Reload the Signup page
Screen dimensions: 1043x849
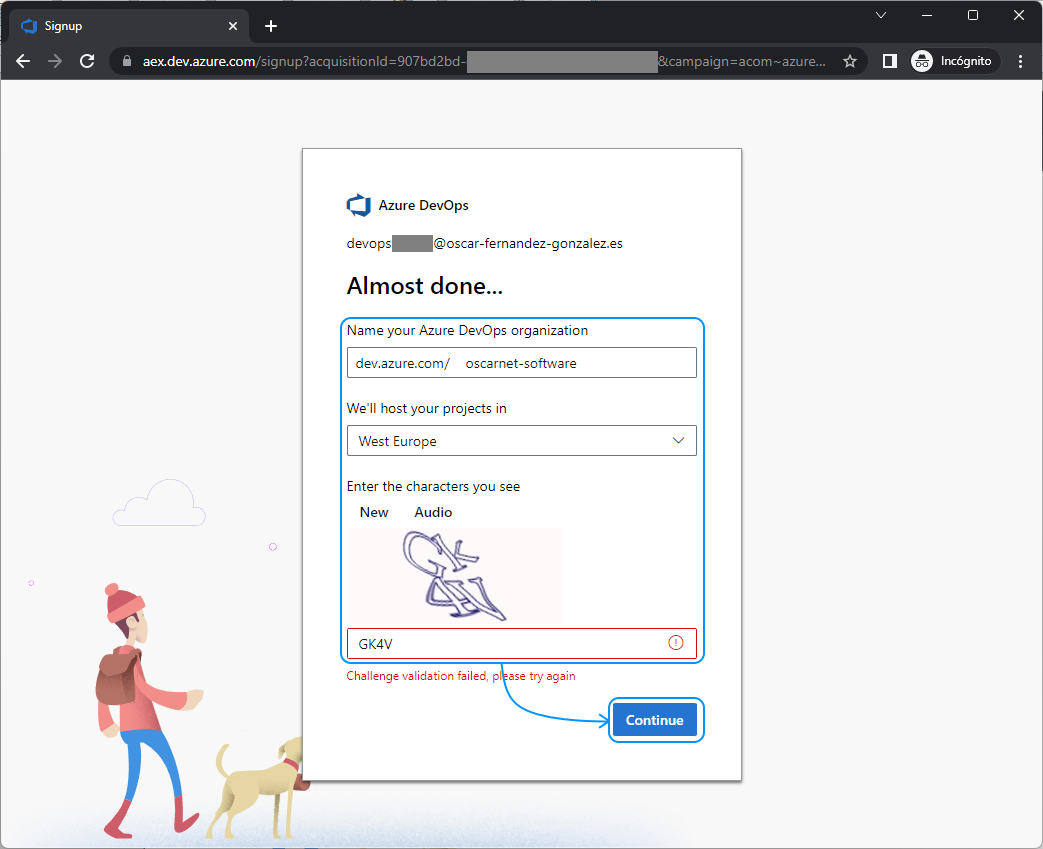(x=87, y=61)
